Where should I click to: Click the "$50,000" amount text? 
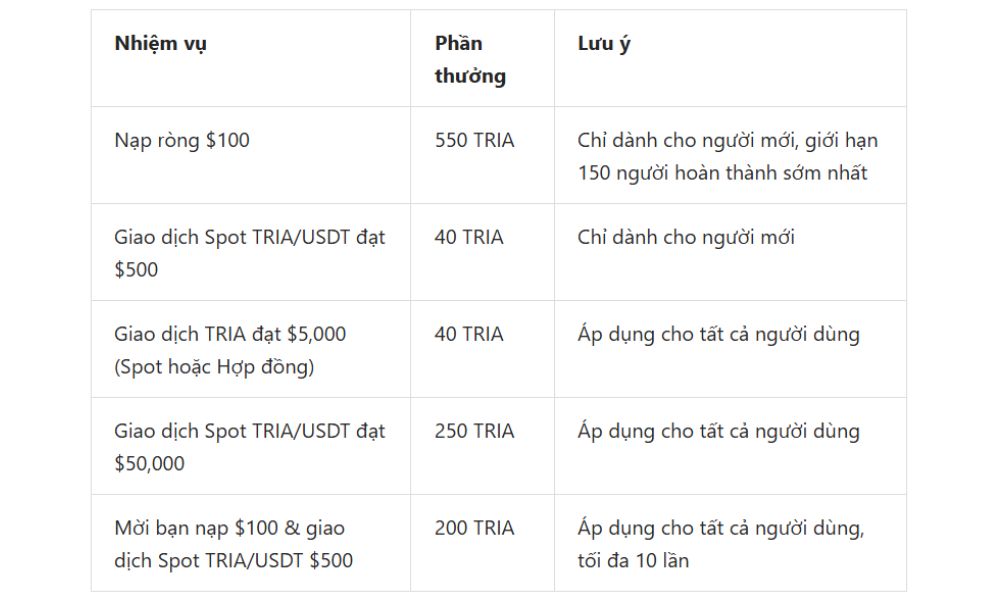[x=150, y=464]
